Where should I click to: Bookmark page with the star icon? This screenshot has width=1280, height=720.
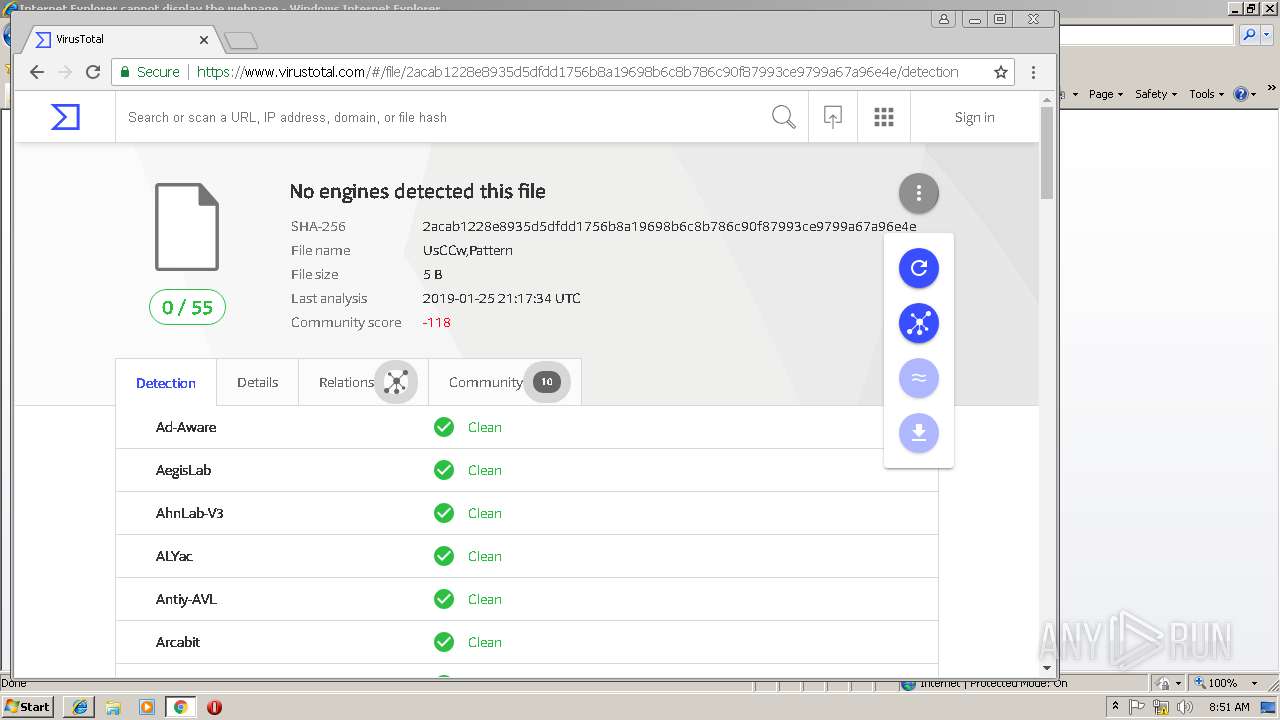coord(1001,72)
